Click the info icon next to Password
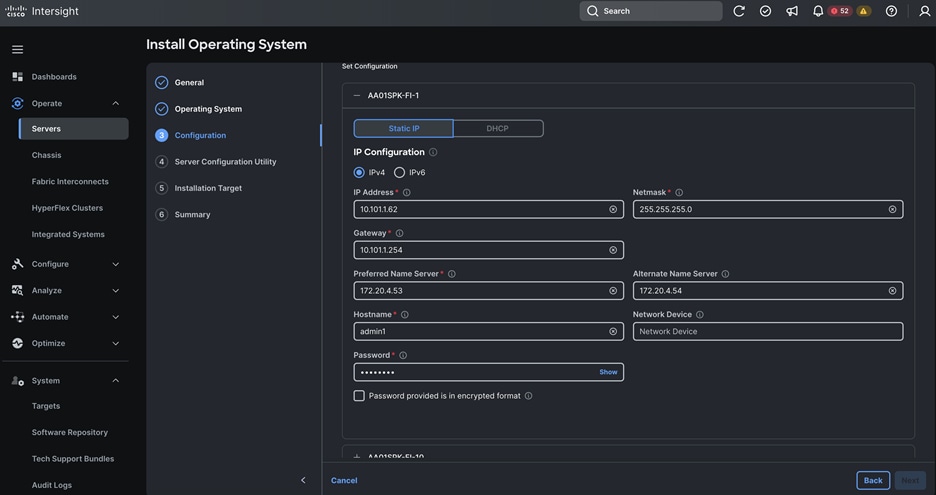Screen dimensions: 936x495 coord(403,355)
